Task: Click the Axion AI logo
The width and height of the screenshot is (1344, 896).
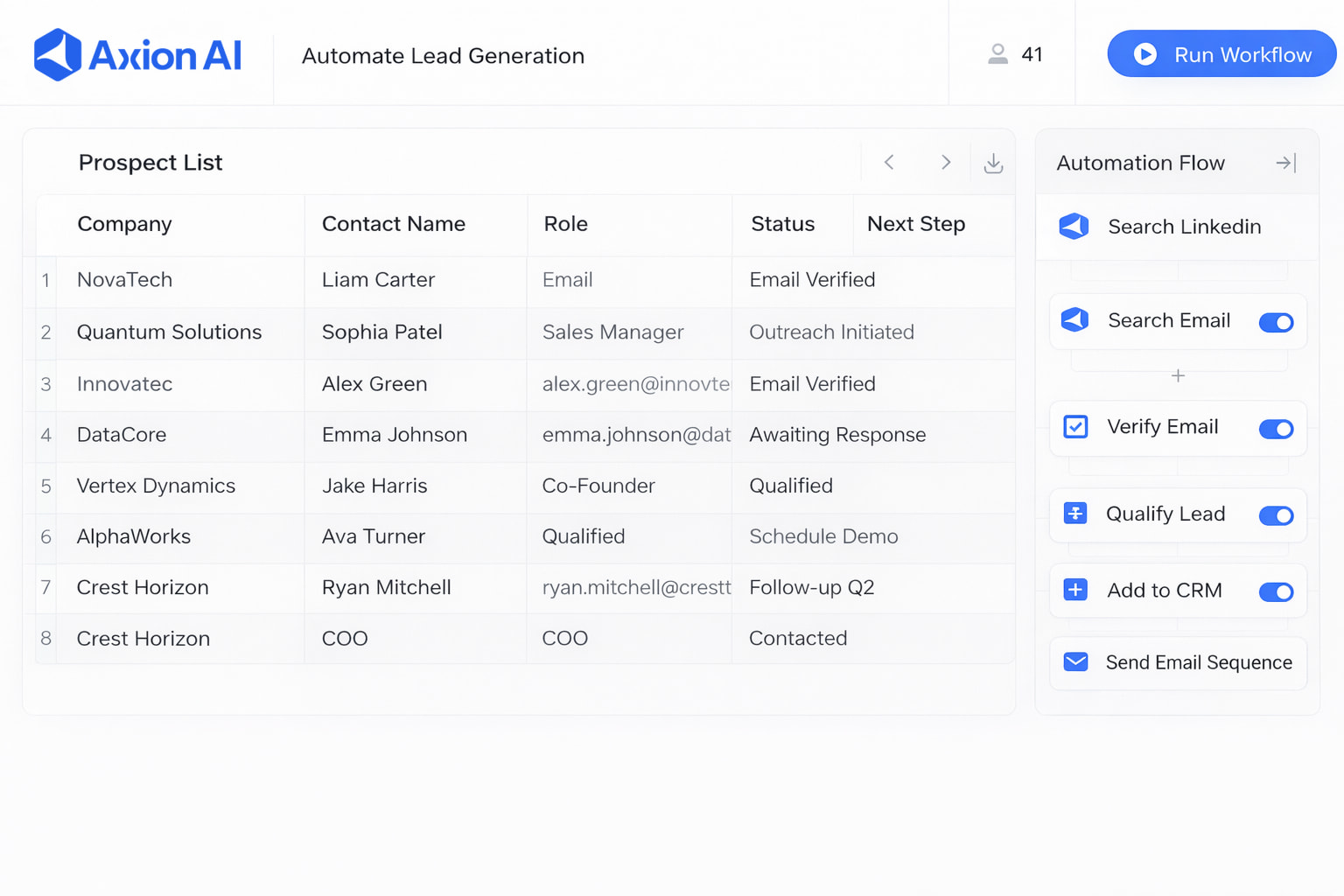Action: coord(136,54)
